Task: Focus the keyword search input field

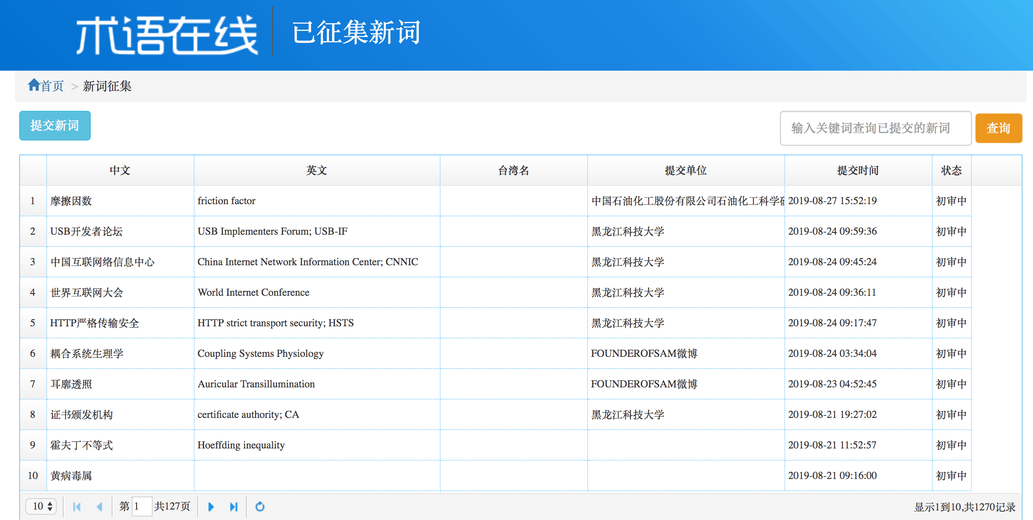Action: click(x=876, y=128)
